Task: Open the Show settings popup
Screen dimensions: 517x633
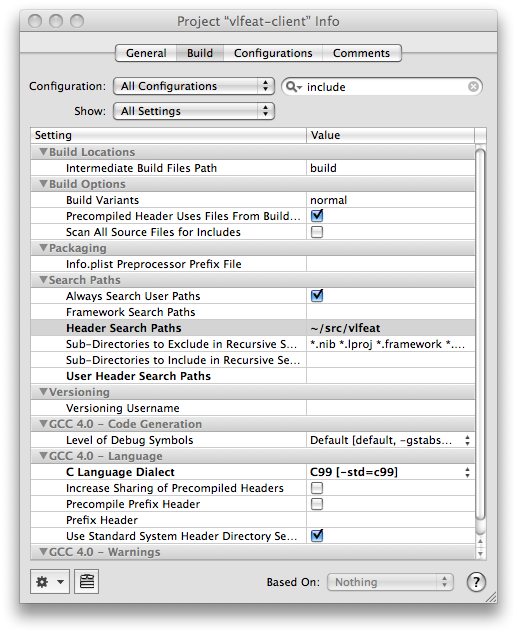Action: (194, 111)
